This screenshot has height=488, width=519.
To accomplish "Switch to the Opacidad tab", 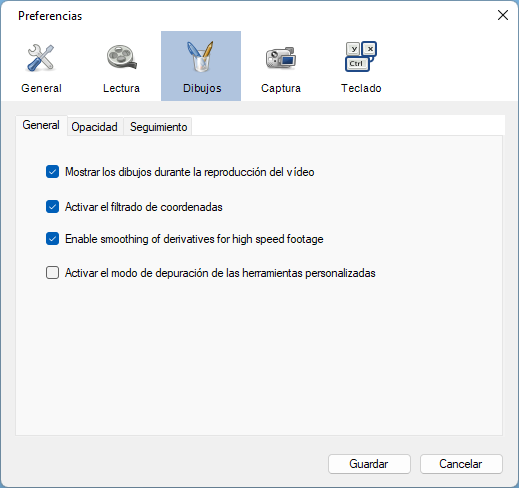I will pyautogui.click(x=95, y=127).
